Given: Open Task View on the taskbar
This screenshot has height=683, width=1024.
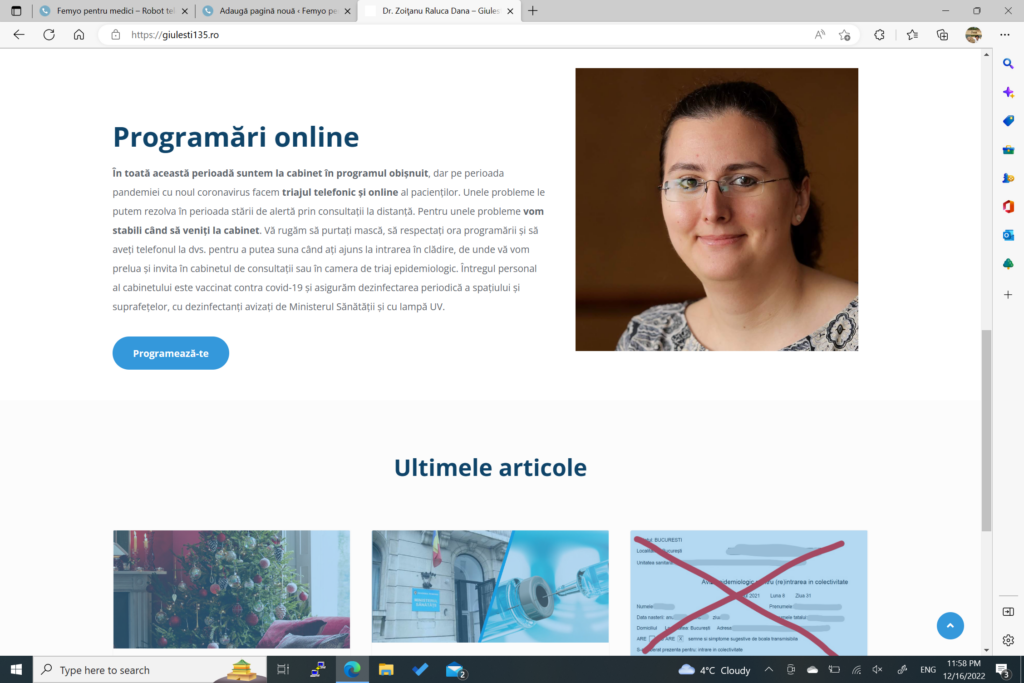Looking at the screenshot, I should 283,669.
